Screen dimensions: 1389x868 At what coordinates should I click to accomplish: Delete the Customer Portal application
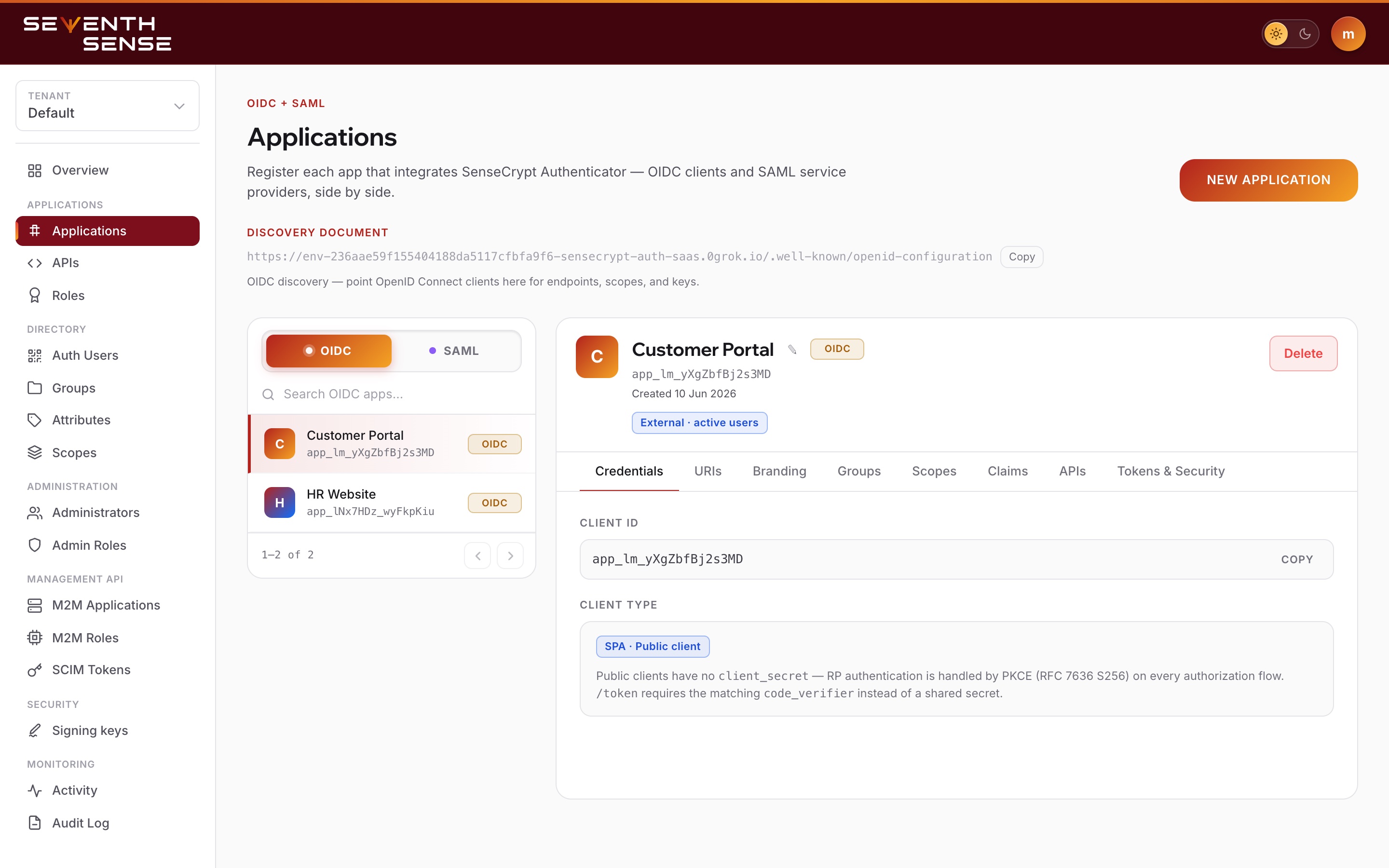tap(1303, 353)
